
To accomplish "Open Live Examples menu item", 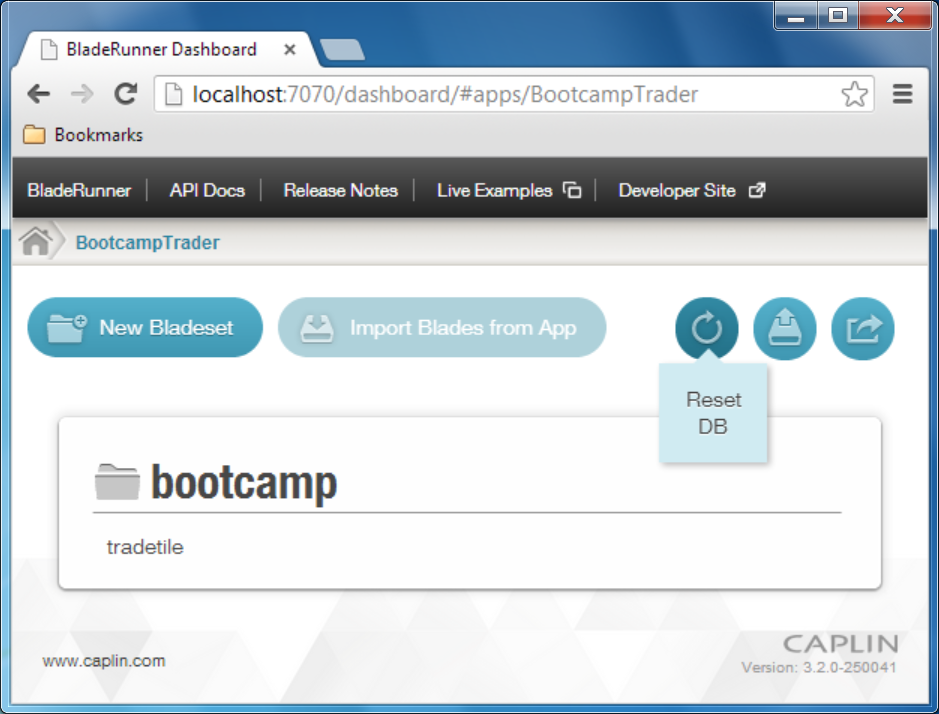I will (509, 190).
